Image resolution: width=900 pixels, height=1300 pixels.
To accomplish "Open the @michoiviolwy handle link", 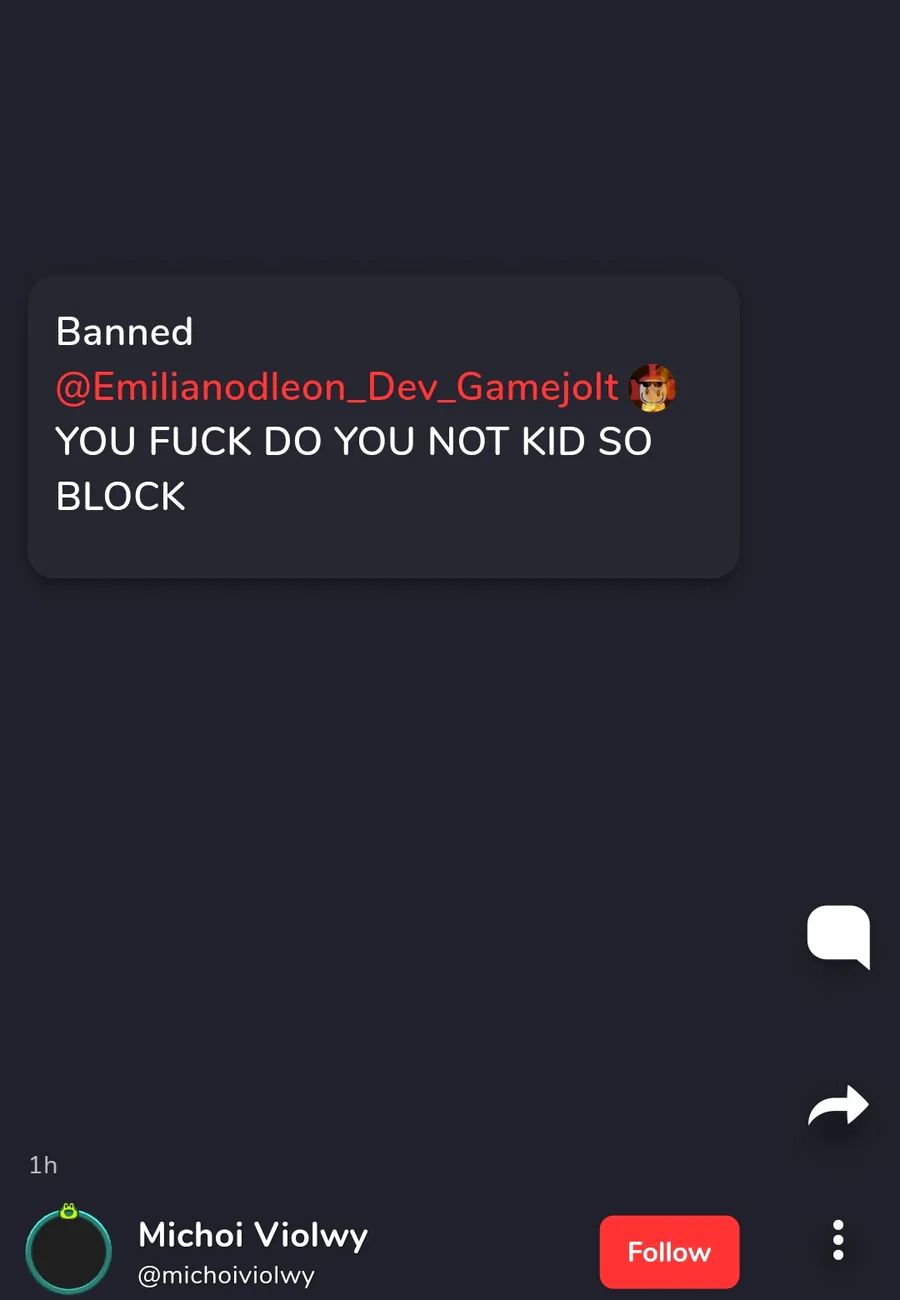I will [226, 1276].
